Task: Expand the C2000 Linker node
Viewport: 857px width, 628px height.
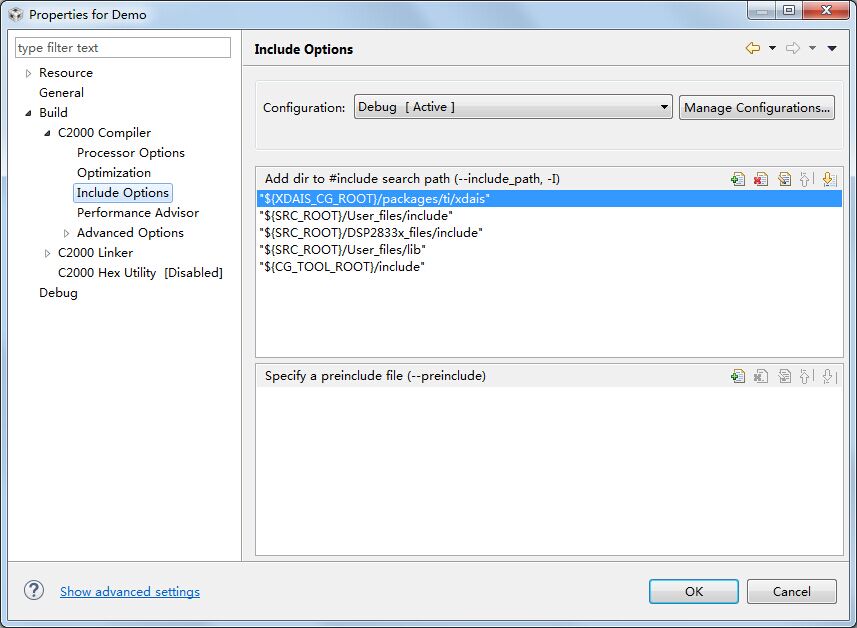Action: 47,253
